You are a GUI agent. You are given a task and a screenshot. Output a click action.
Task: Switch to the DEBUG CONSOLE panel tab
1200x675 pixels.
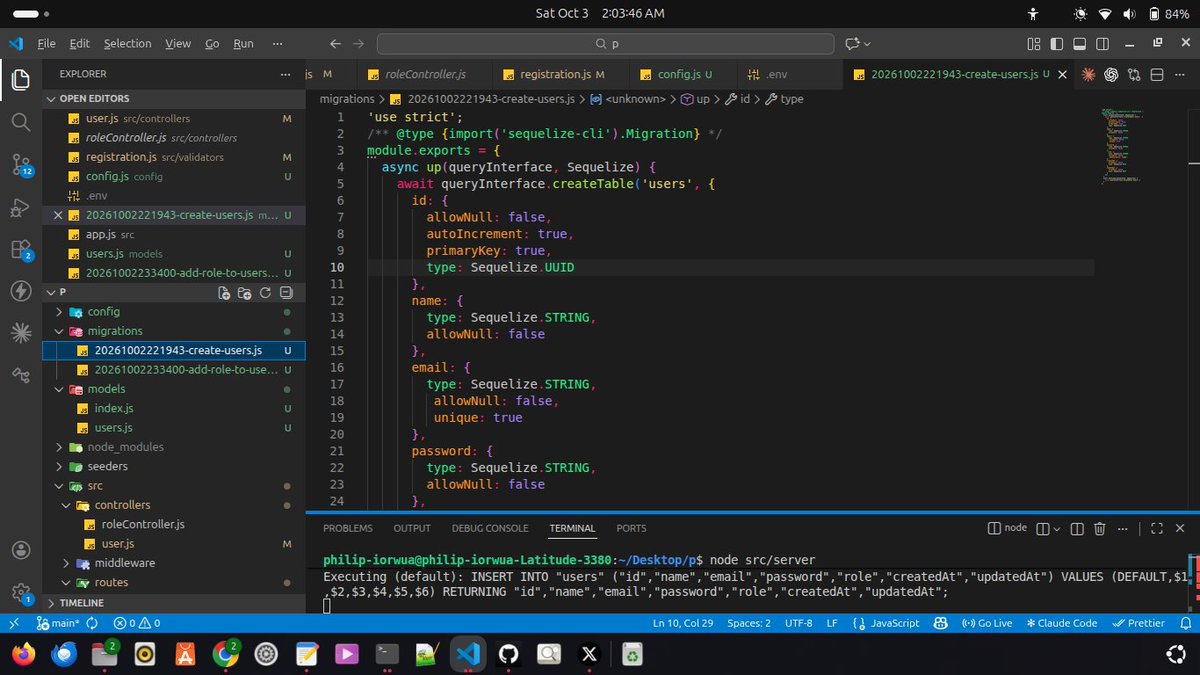[490, 528]
